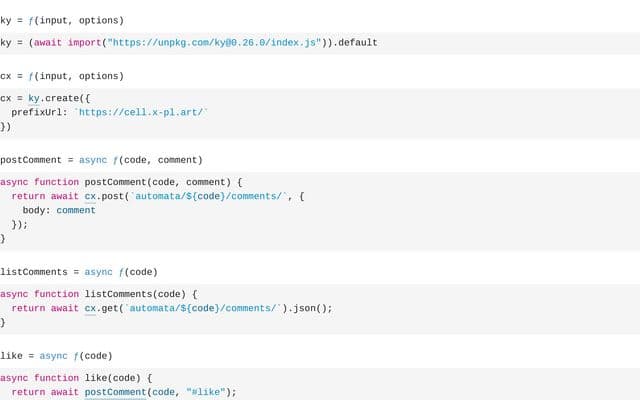This screenshot has height=400, width=640.
Task: Click the closing brace of ky.create cell
Action: (5, 127)
